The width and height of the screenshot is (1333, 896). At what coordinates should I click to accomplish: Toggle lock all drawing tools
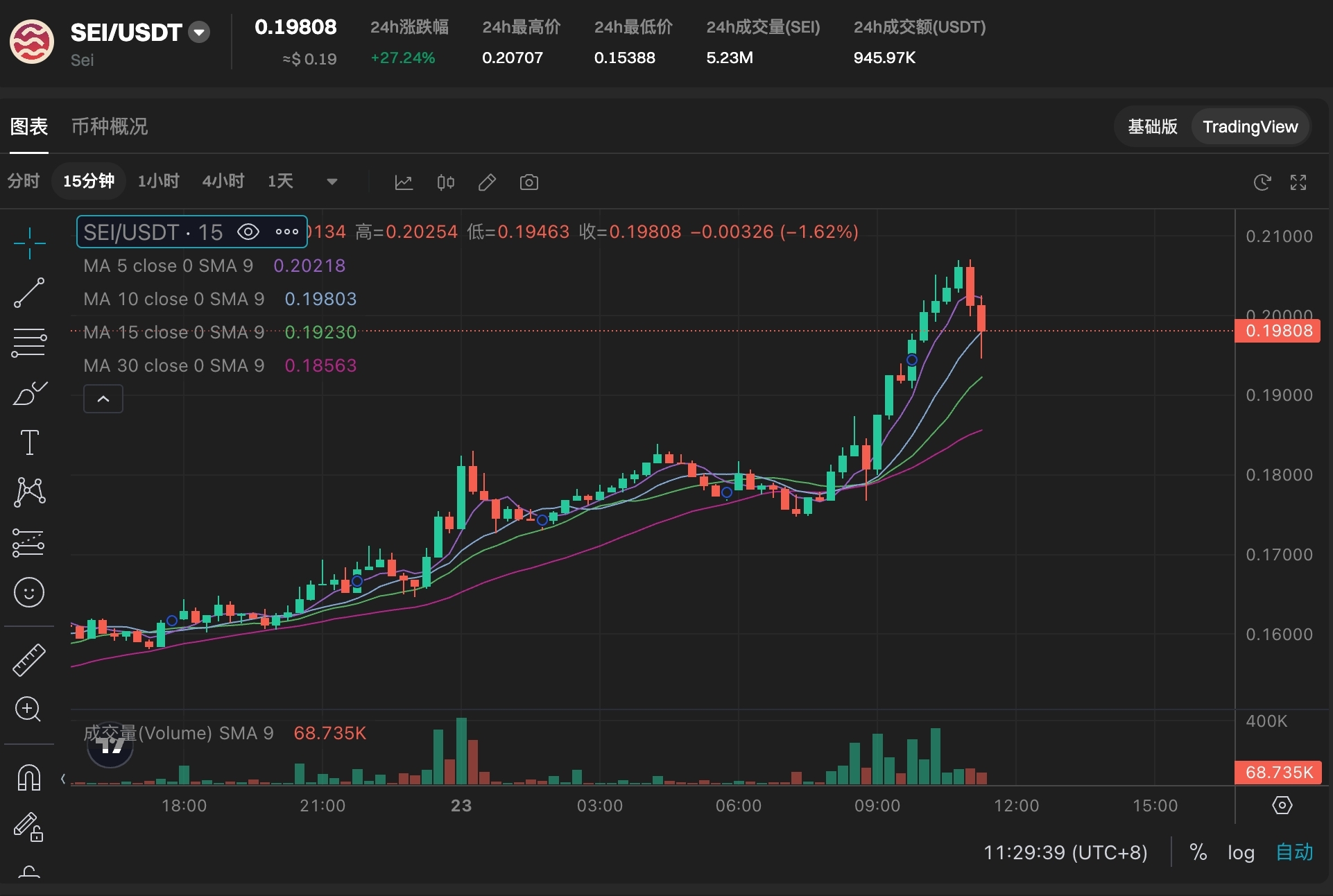coord(29,827)
